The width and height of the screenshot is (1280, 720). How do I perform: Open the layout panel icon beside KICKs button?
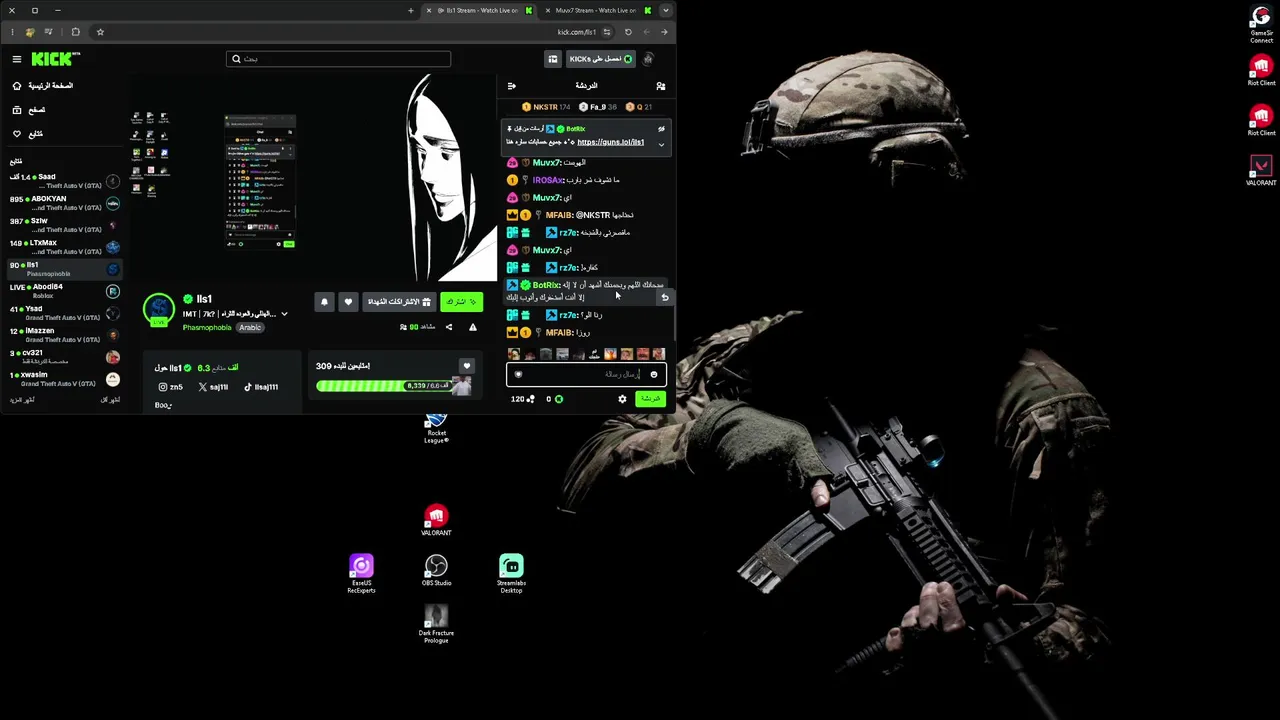[553, 59]
